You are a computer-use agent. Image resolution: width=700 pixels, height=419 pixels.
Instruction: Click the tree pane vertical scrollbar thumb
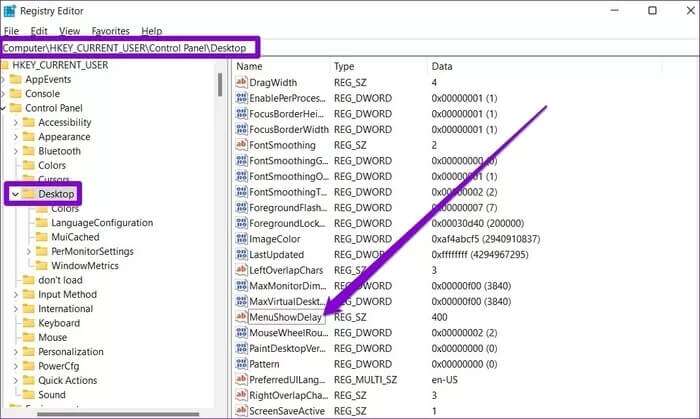[220, 85]
